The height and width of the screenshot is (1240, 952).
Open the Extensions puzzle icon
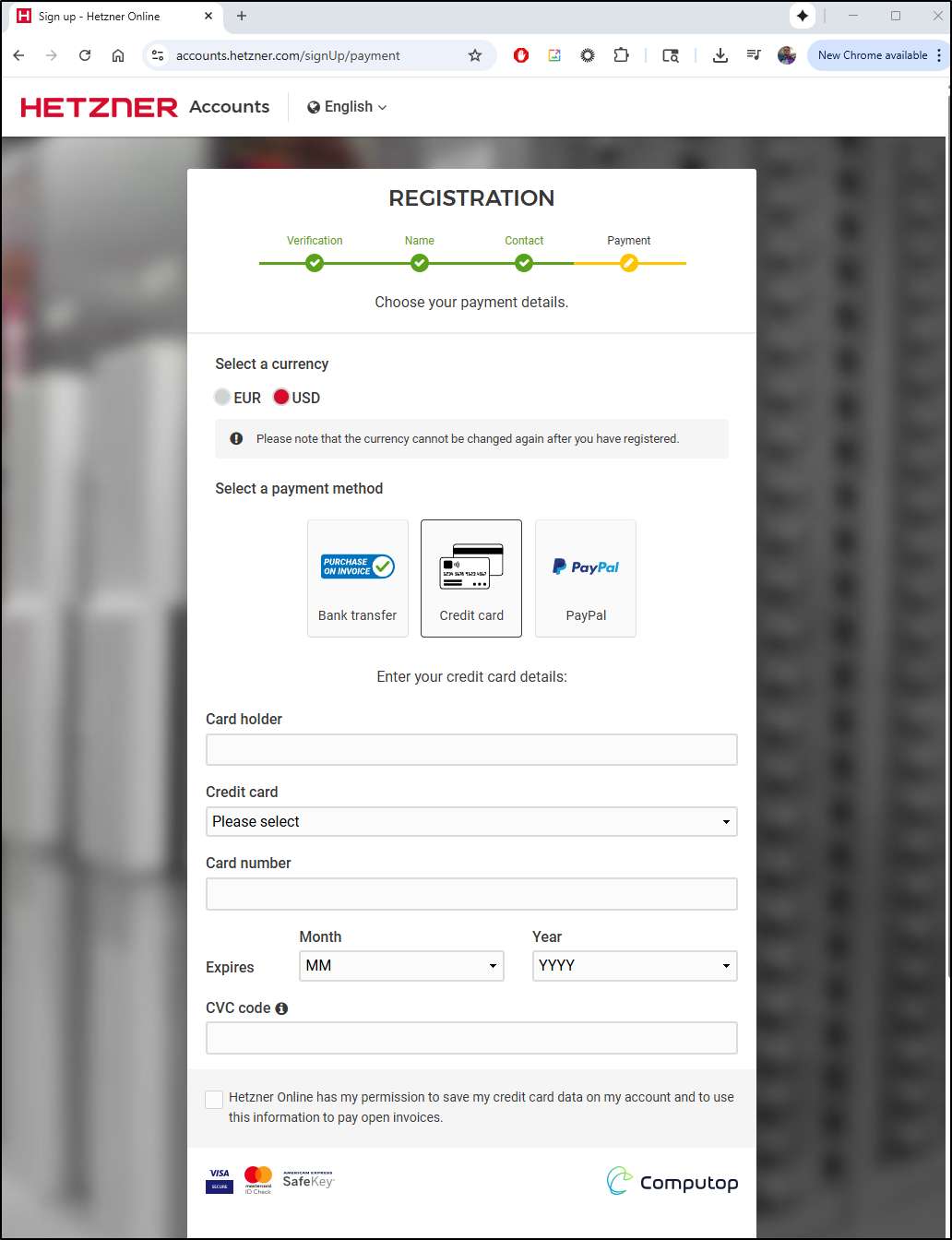tap(622, 55)
